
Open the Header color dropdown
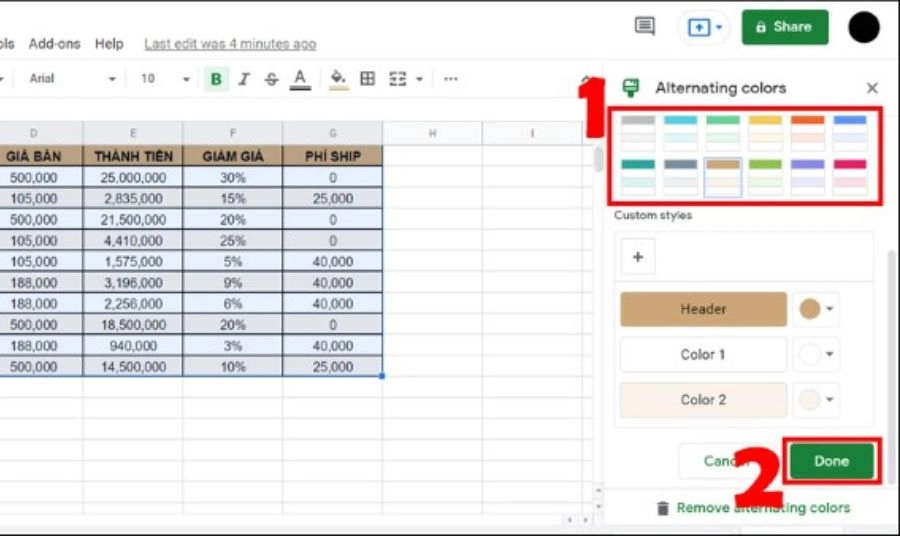pyautogui.click(x=816, y=309)
